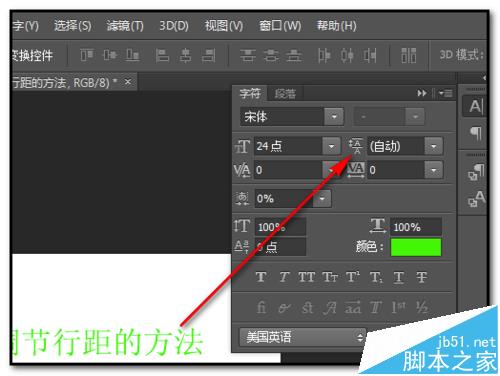The image size is (500, 376).
Task: Click the font size icon
Action: pyautogui.click(x=242, y=146)
